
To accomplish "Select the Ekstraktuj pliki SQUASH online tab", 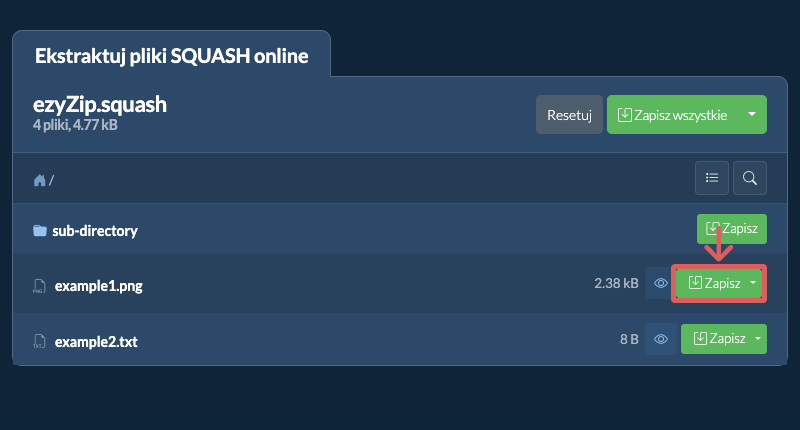I will (171, 56).
